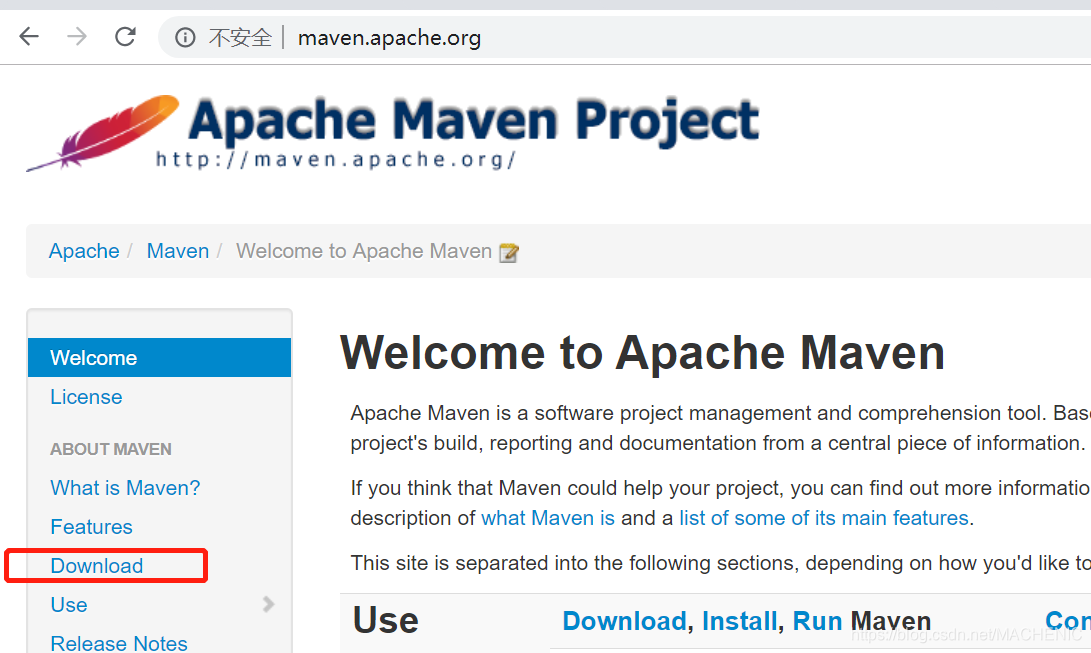Screen dimensions: 1091x653
Task: Click the Run link in the Use row
Action: tap(818, 621)
